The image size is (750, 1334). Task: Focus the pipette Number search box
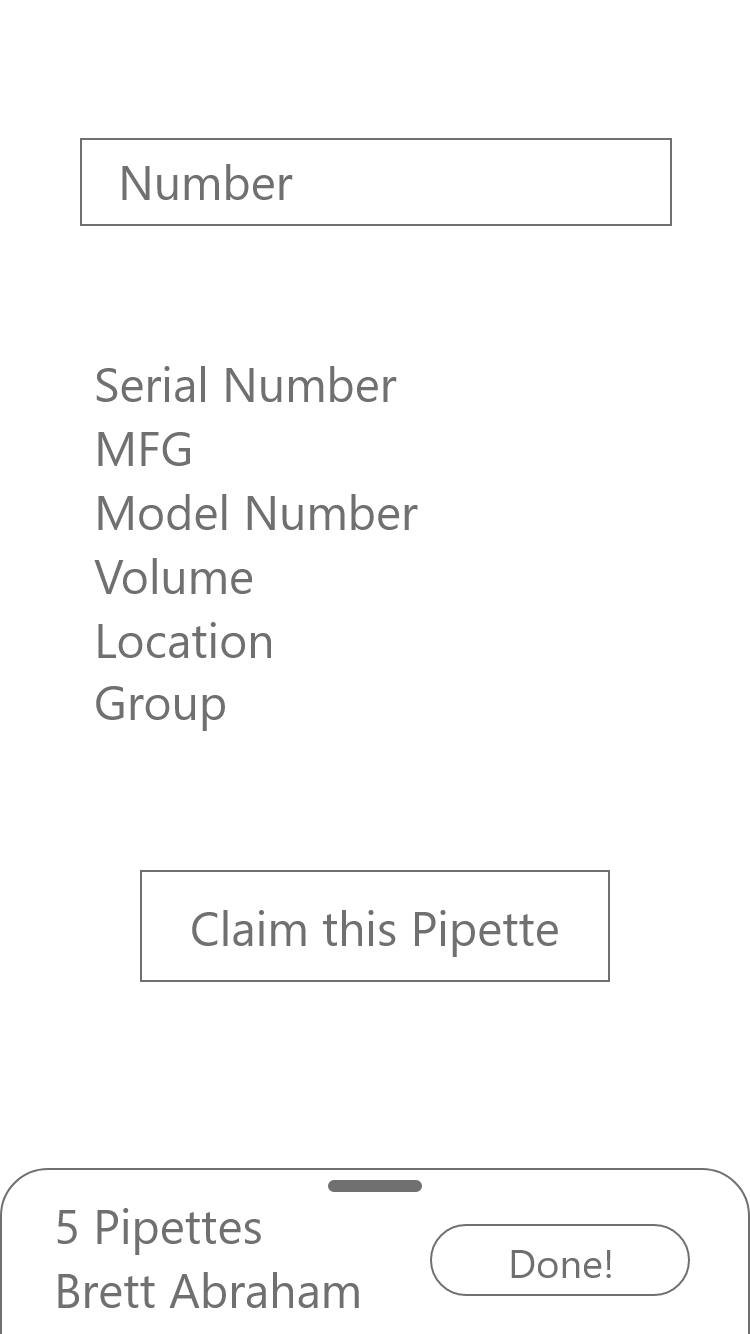click(x=375, y=182)
